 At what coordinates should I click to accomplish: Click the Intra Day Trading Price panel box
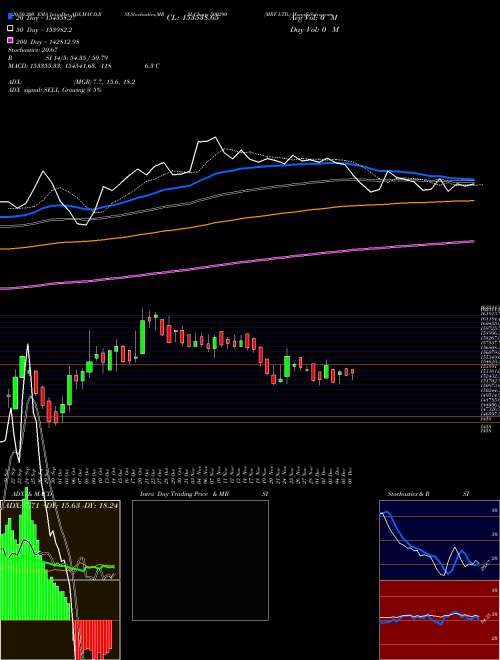200,560
